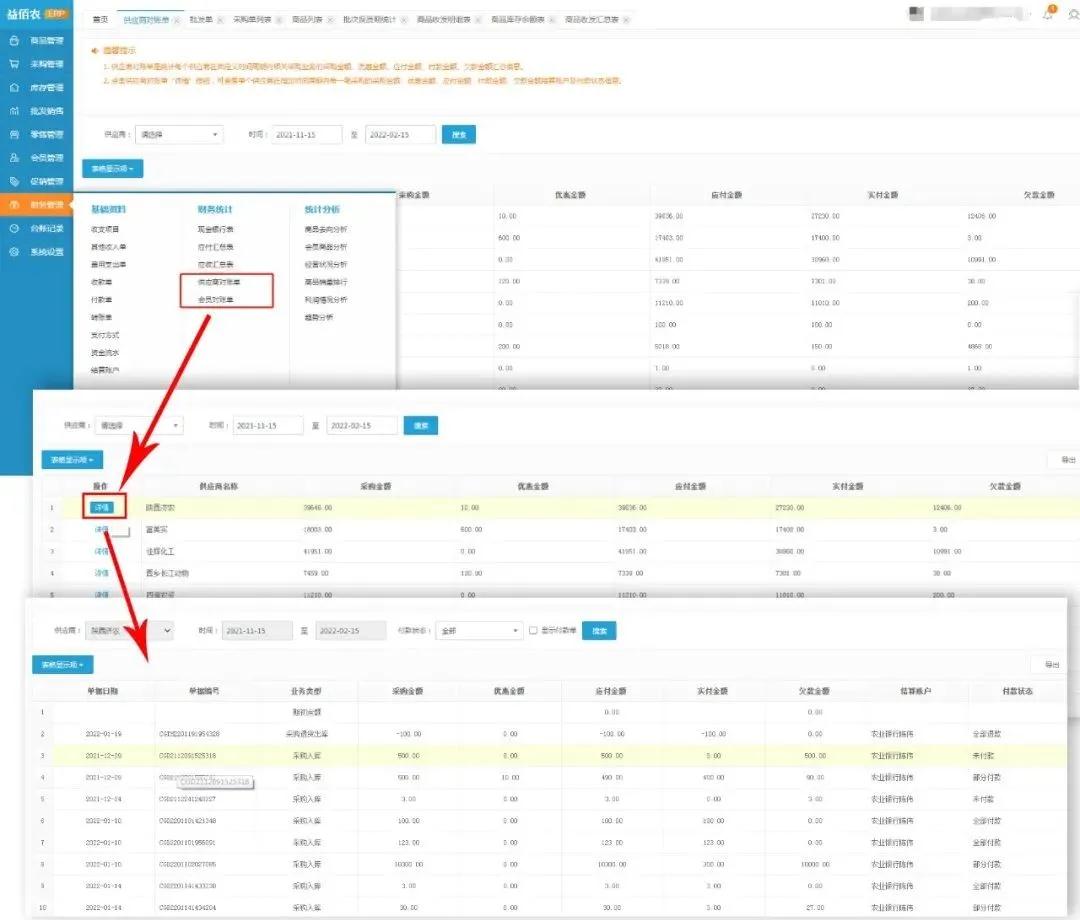Click the 库存管理 house icon

tap(14, 88)
